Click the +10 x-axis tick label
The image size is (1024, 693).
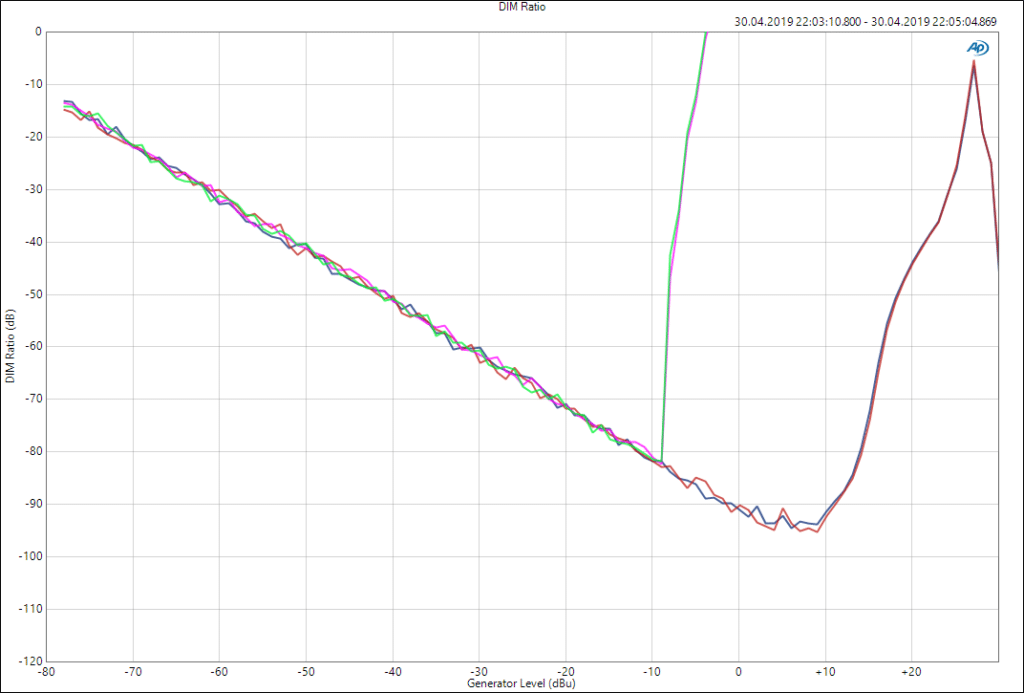point(824,671)
